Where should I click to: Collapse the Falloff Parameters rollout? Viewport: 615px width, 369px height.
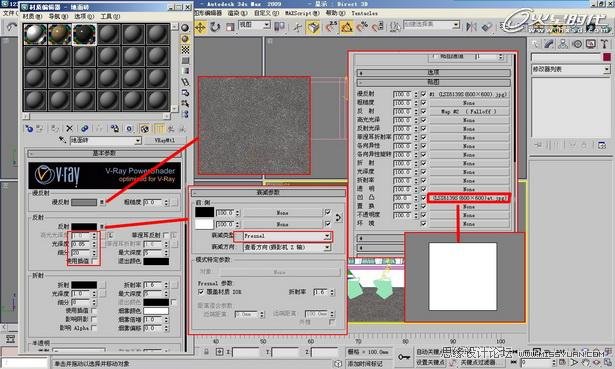click(268, 193)
